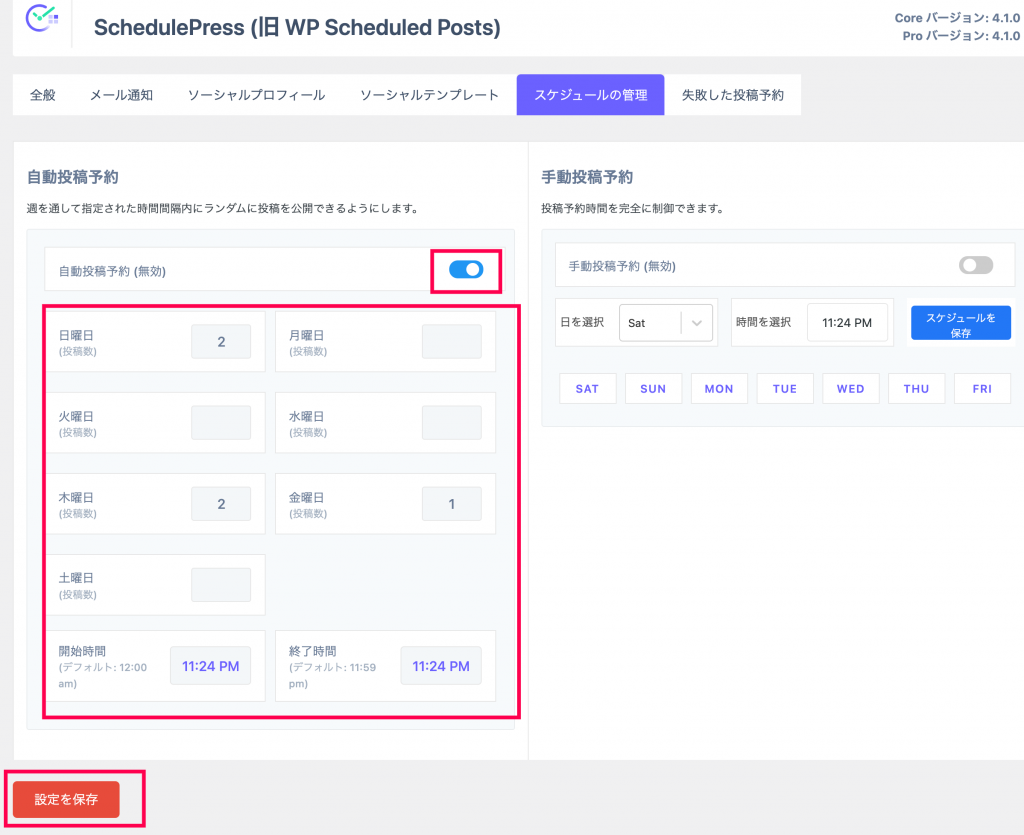The height and width of the screenshot is (835, 1024).
Task: Open the 失敗した投稿予約 tab
Action: click(733, 95)
